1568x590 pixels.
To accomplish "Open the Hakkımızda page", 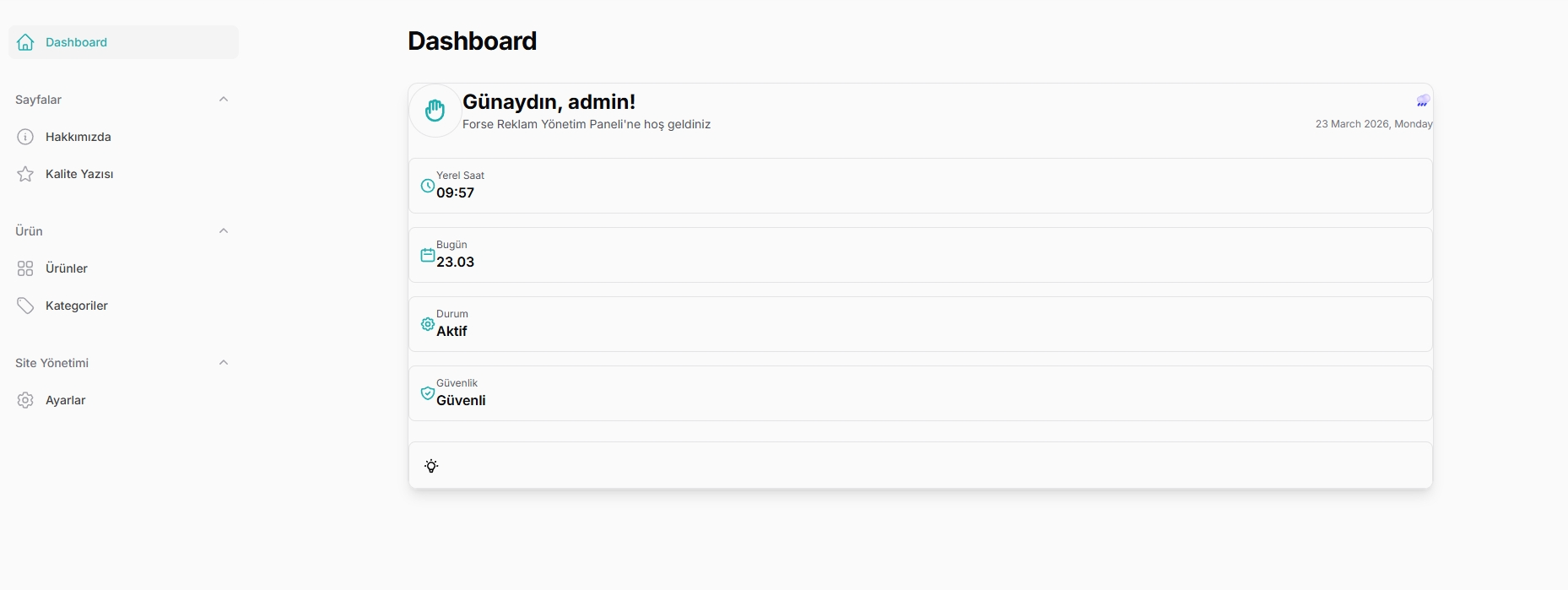I will [78, 137].
